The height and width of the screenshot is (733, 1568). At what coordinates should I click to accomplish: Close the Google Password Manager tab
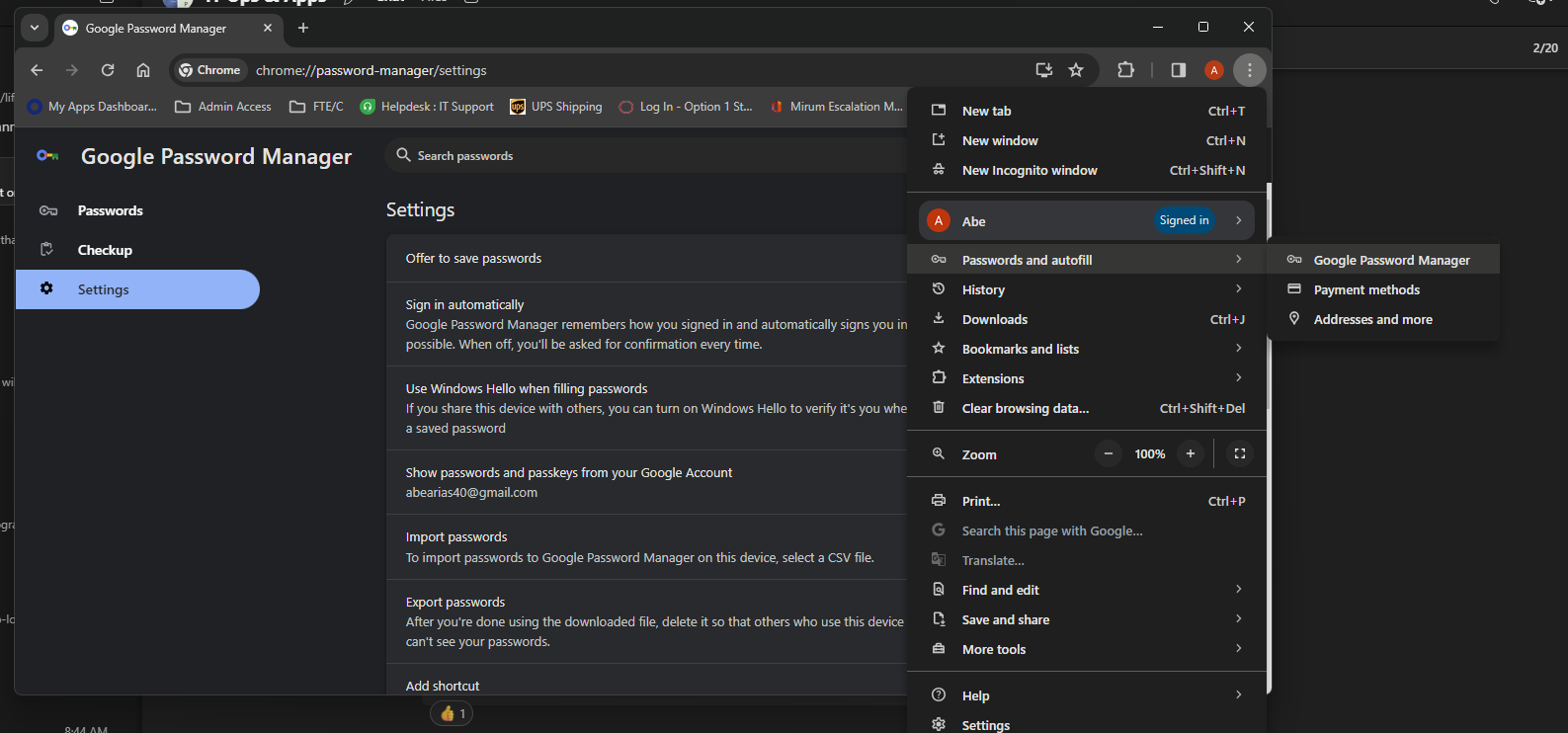(x=268, y=28)
